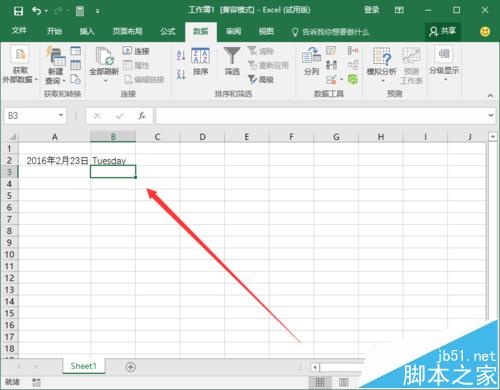The image size is (500, 390).
Task: Click Remove Duplicates icon in Data Tools
Action: (331, 65)
